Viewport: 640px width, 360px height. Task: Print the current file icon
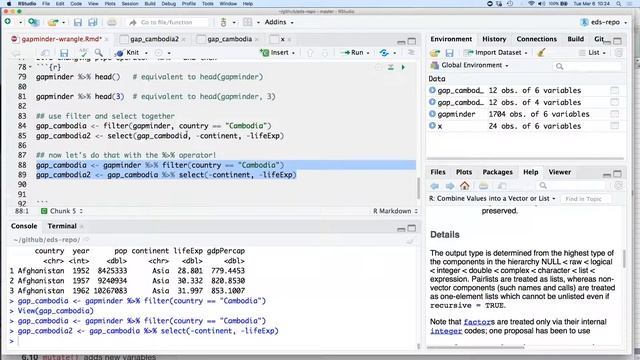(x=112, y=22)
